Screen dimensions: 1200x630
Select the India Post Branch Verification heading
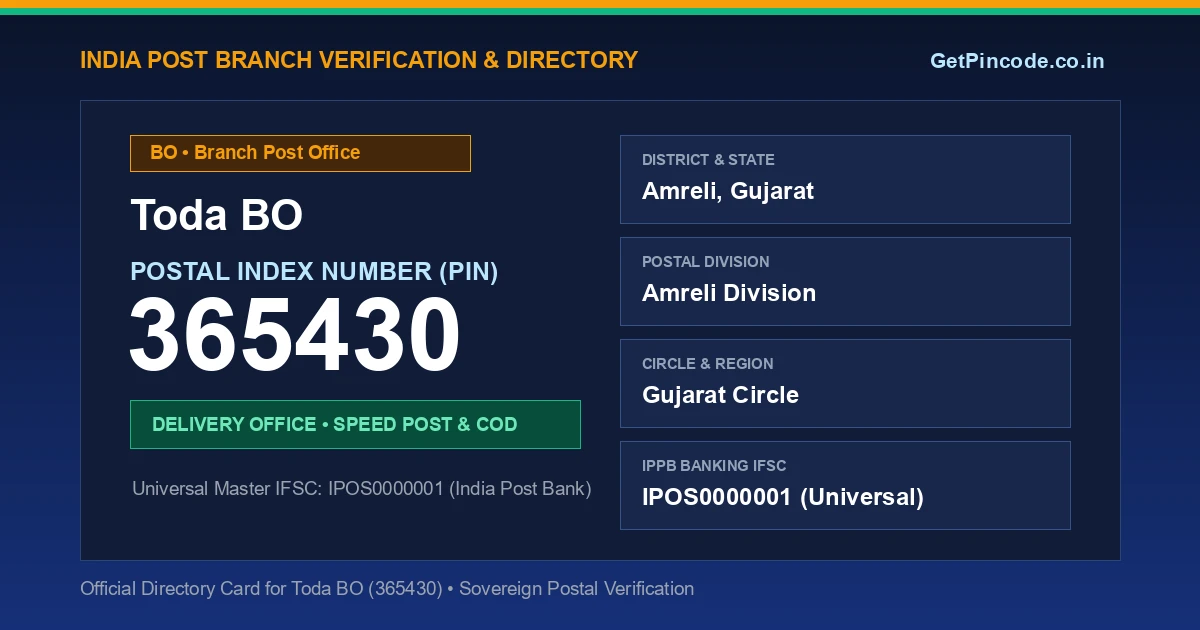359,60
